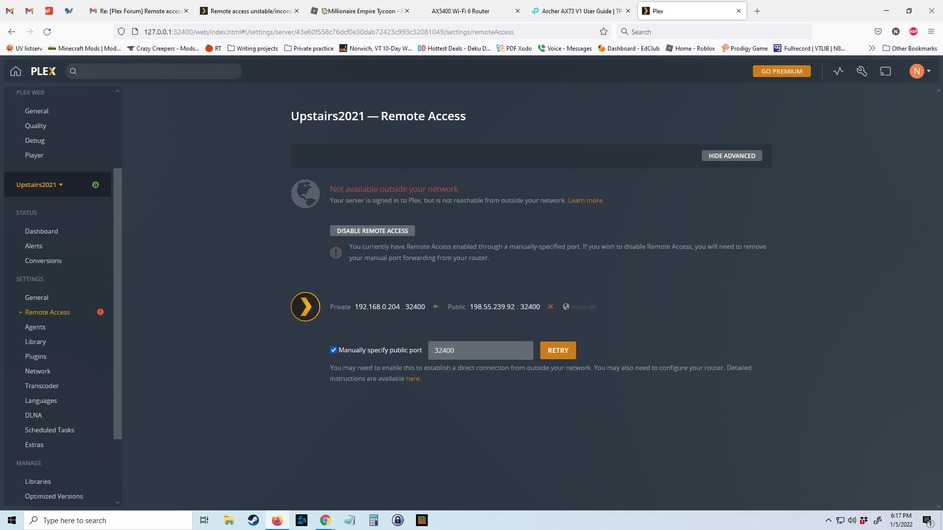The height and width of the screenshot is (530, 943).
Task: Click the taskbar clock and date
Action: 901,520
